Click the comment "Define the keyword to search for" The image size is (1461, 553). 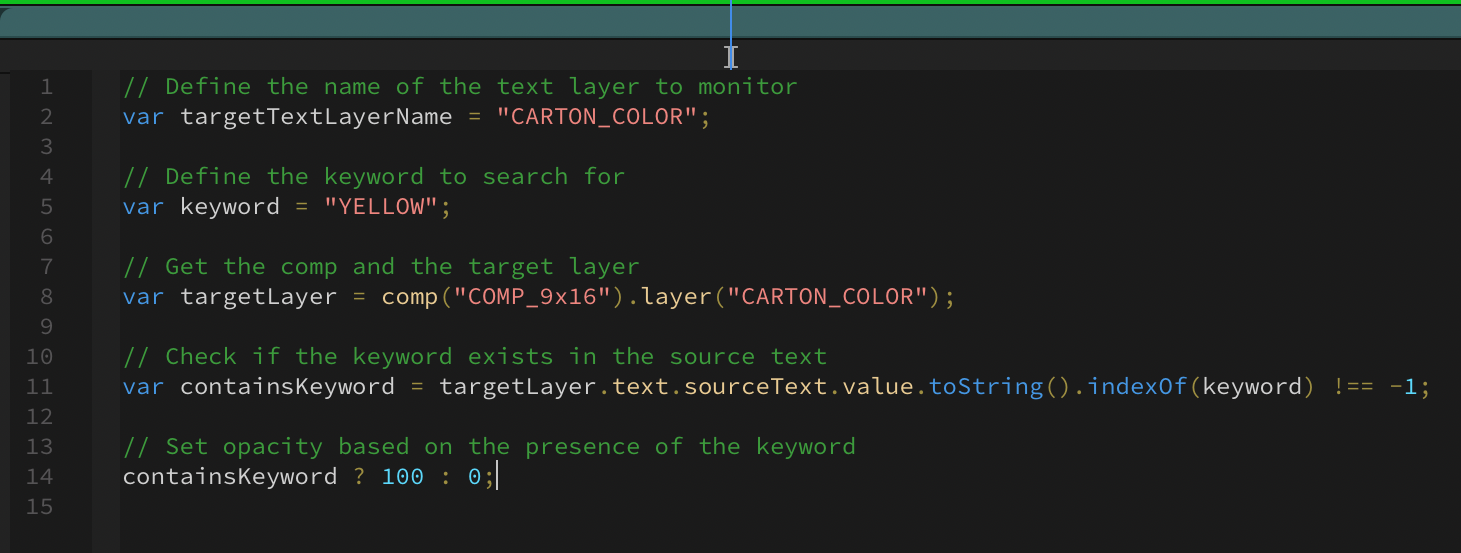point(374,176)
